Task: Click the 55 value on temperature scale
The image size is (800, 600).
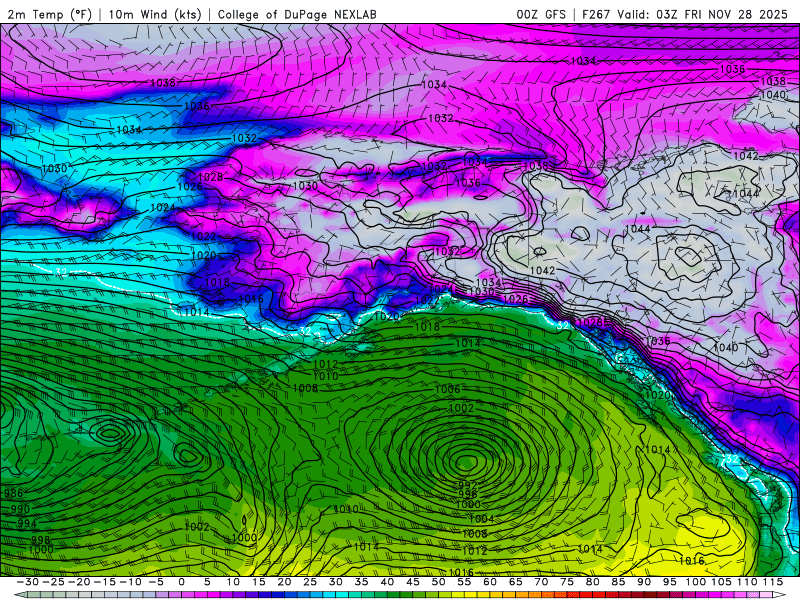Action: 464,582
